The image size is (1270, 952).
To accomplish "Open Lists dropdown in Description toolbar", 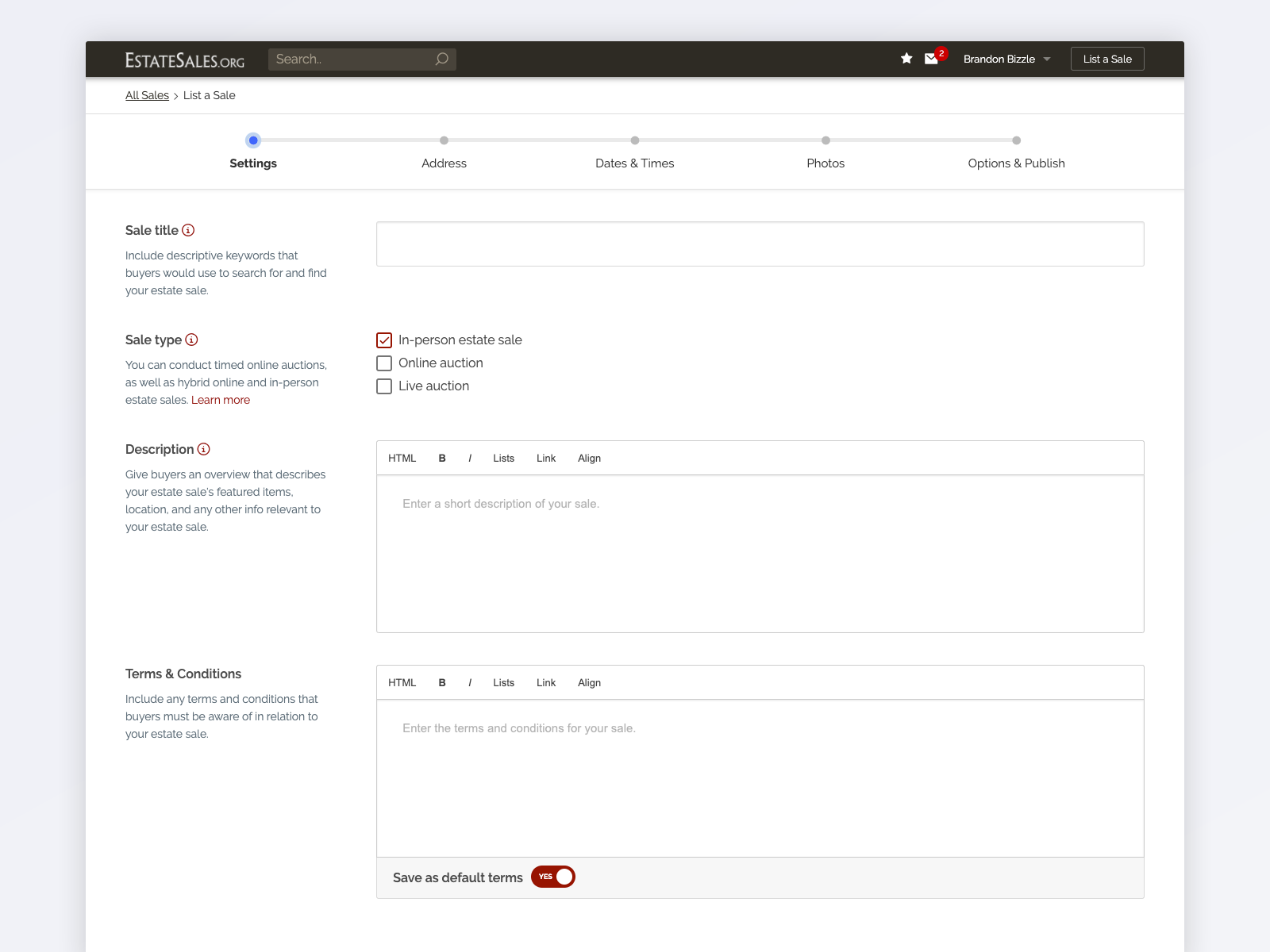I will click(x=503, y=459).
